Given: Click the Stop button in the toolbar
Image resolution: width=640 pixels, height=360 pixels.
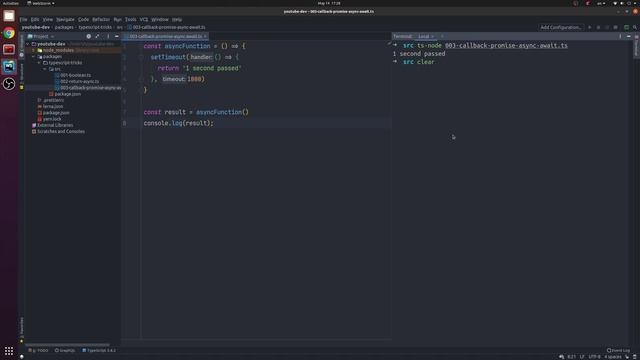Looking at the screenshot, I should pos(616,27).
